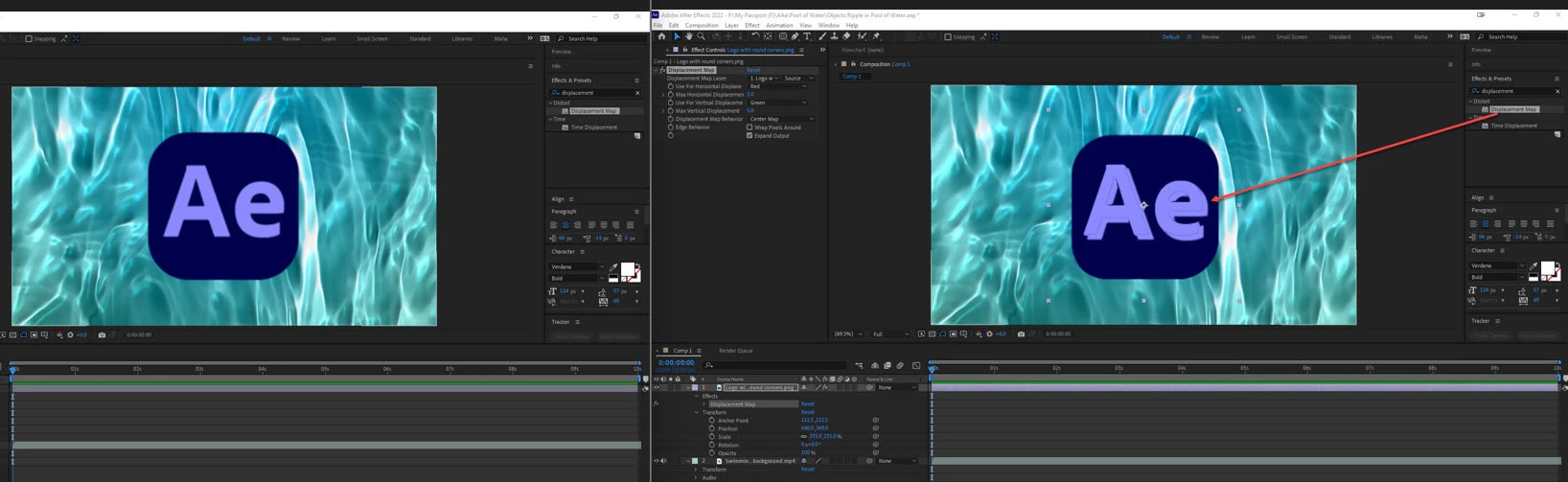Open Use For Horizontal Displace Red dropdown
Viewport: 1568px width, 482px height.
click(777, 86)
